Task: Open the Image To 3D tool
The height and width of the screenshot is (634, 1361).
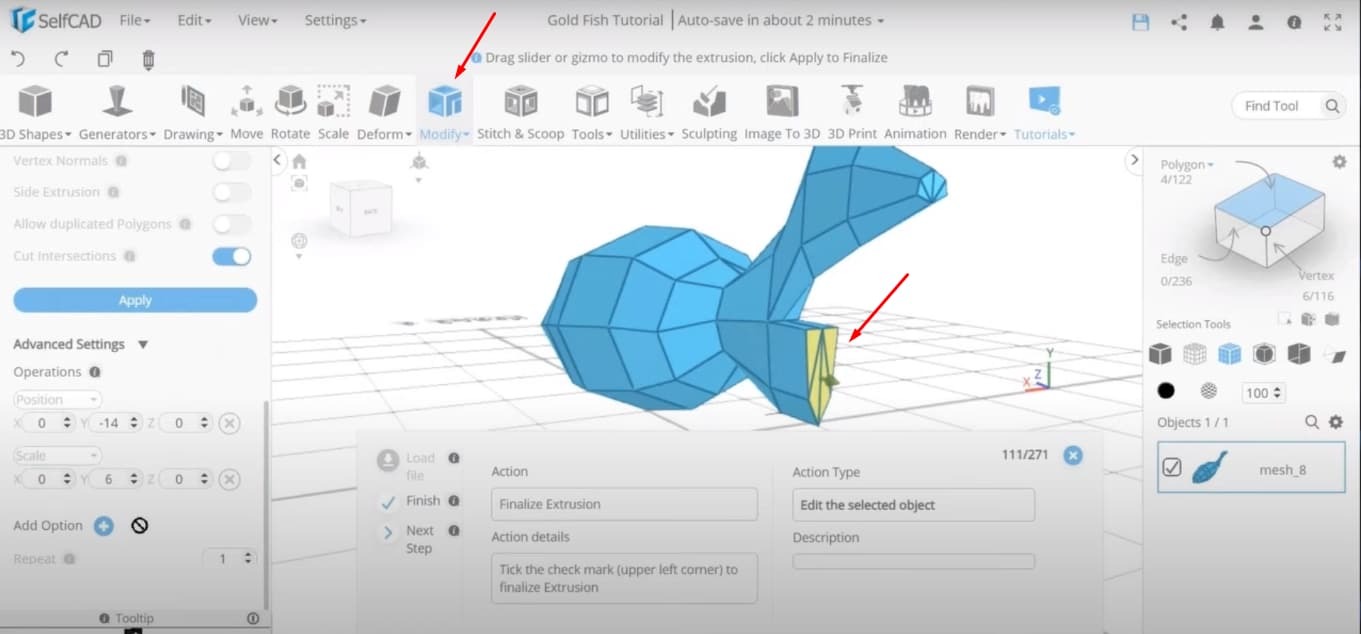Action: point(782,110)
